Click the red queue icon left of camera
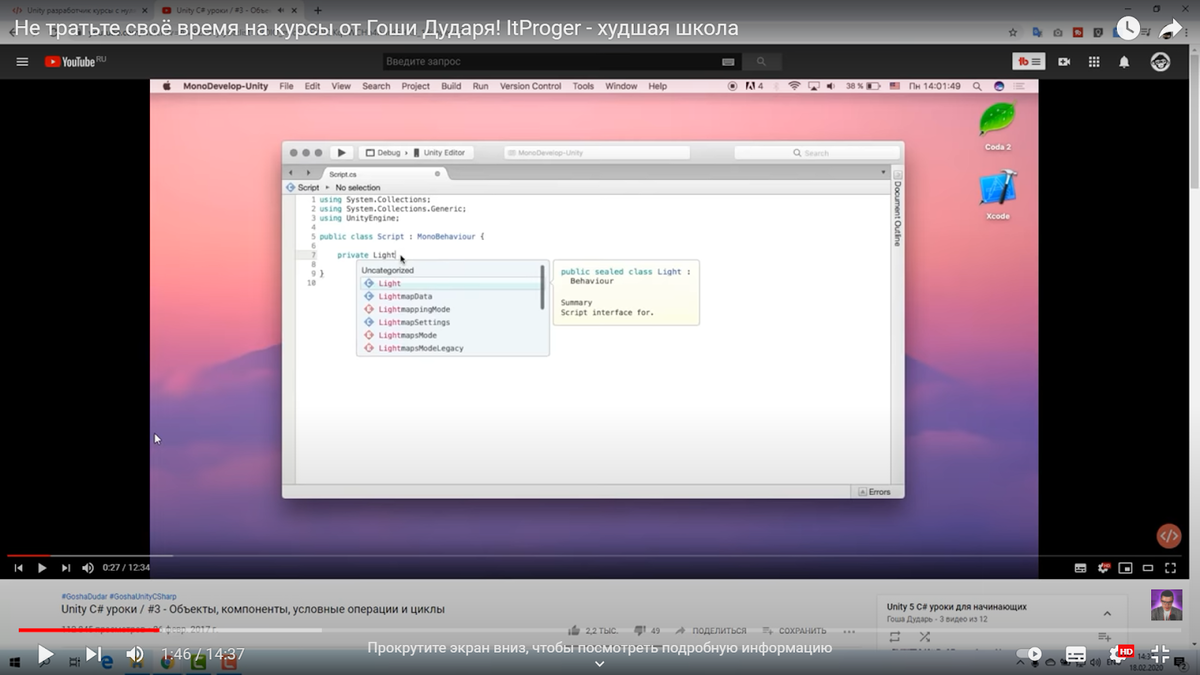 coord(1029,62)
